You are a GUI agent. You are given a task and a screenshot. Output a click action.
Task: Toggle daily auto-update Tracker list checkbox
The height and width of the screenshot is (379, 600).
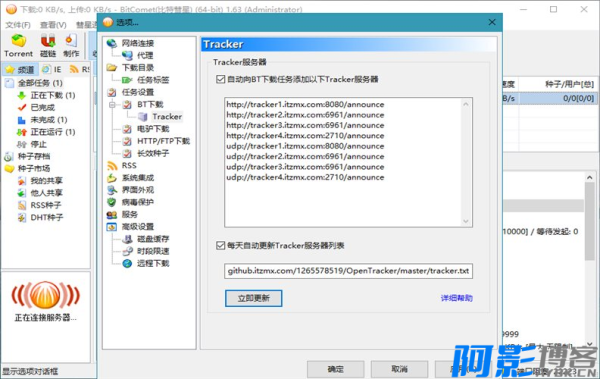[220, 245]
